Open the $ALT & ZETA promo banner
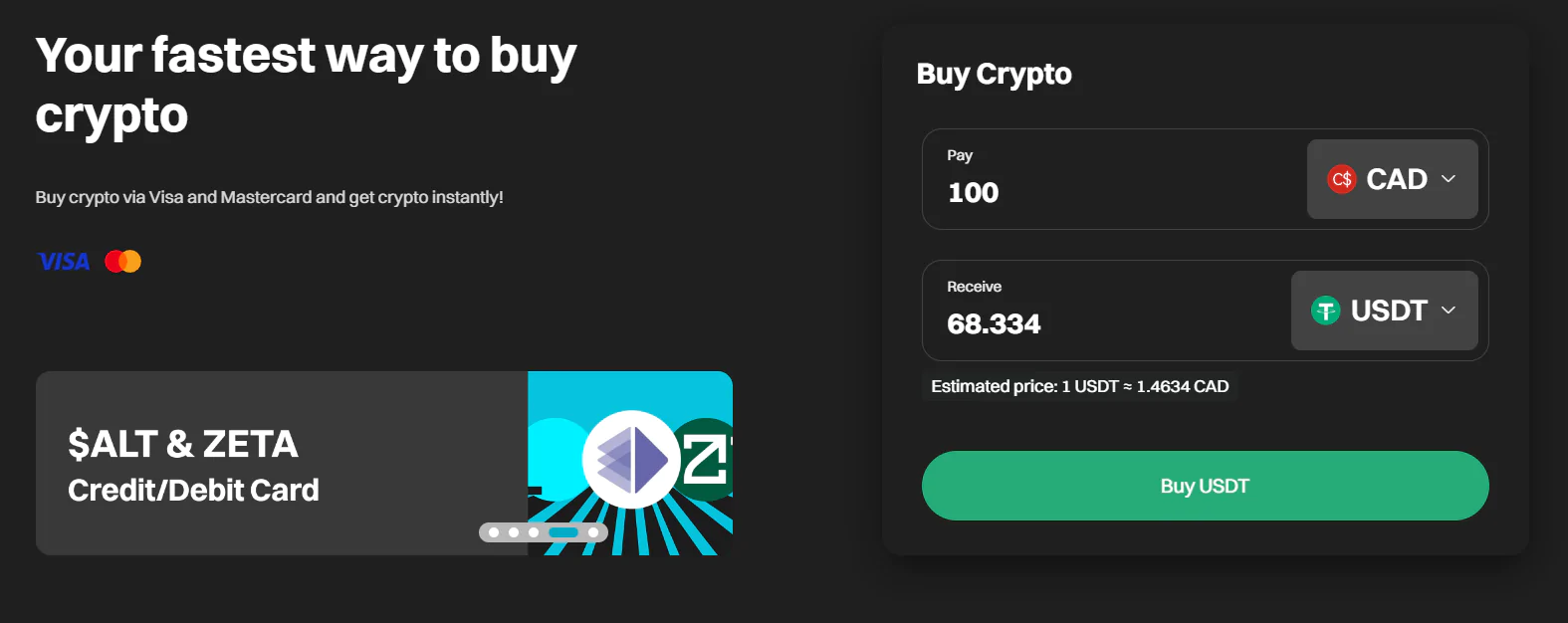The width and height of the screenshot is (1568, 623). click(x=384, y=463)
